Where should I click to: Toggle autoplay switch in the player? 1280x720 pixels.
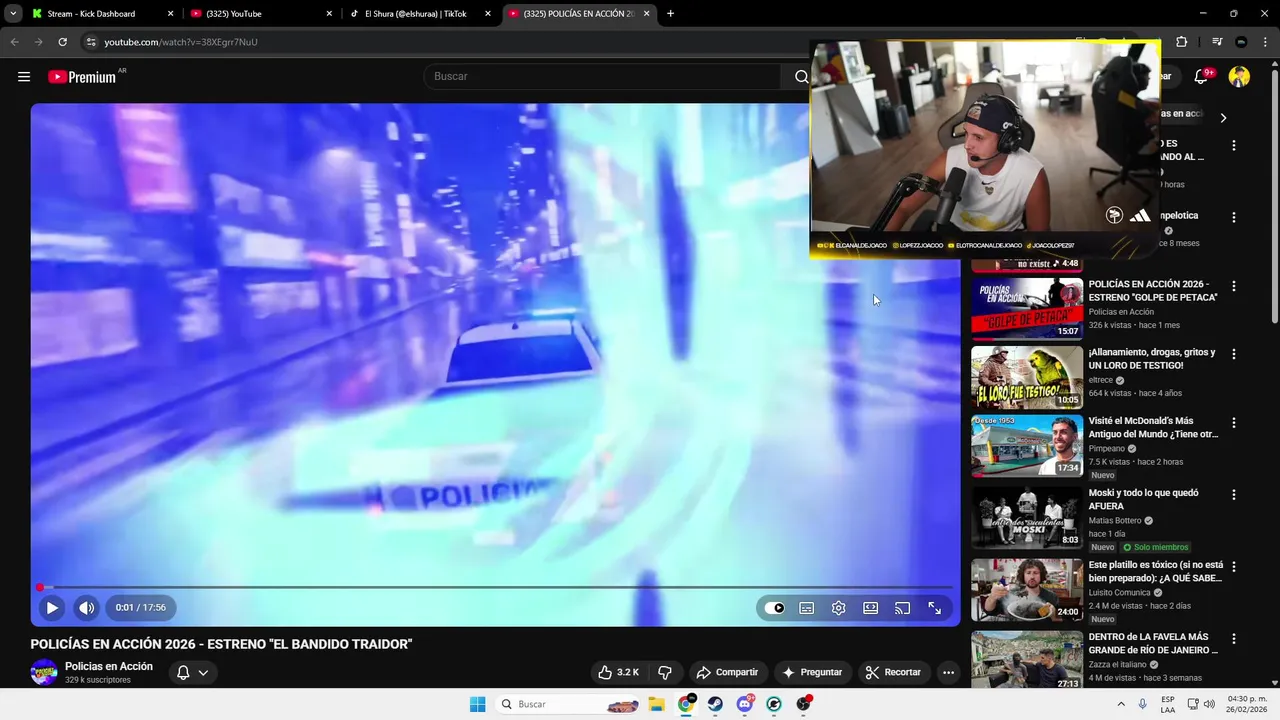click(775, 608)
